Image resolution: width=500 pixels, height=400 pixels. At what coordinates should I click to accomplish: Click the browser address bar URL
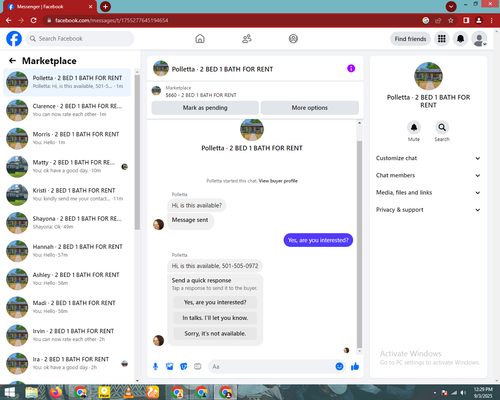coord(111,20)
